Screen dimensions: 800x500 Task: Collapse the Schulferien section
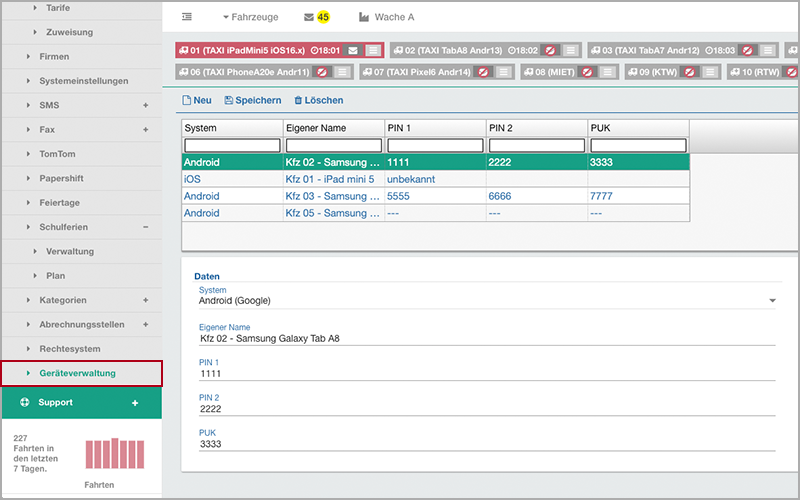click(145, 227)
